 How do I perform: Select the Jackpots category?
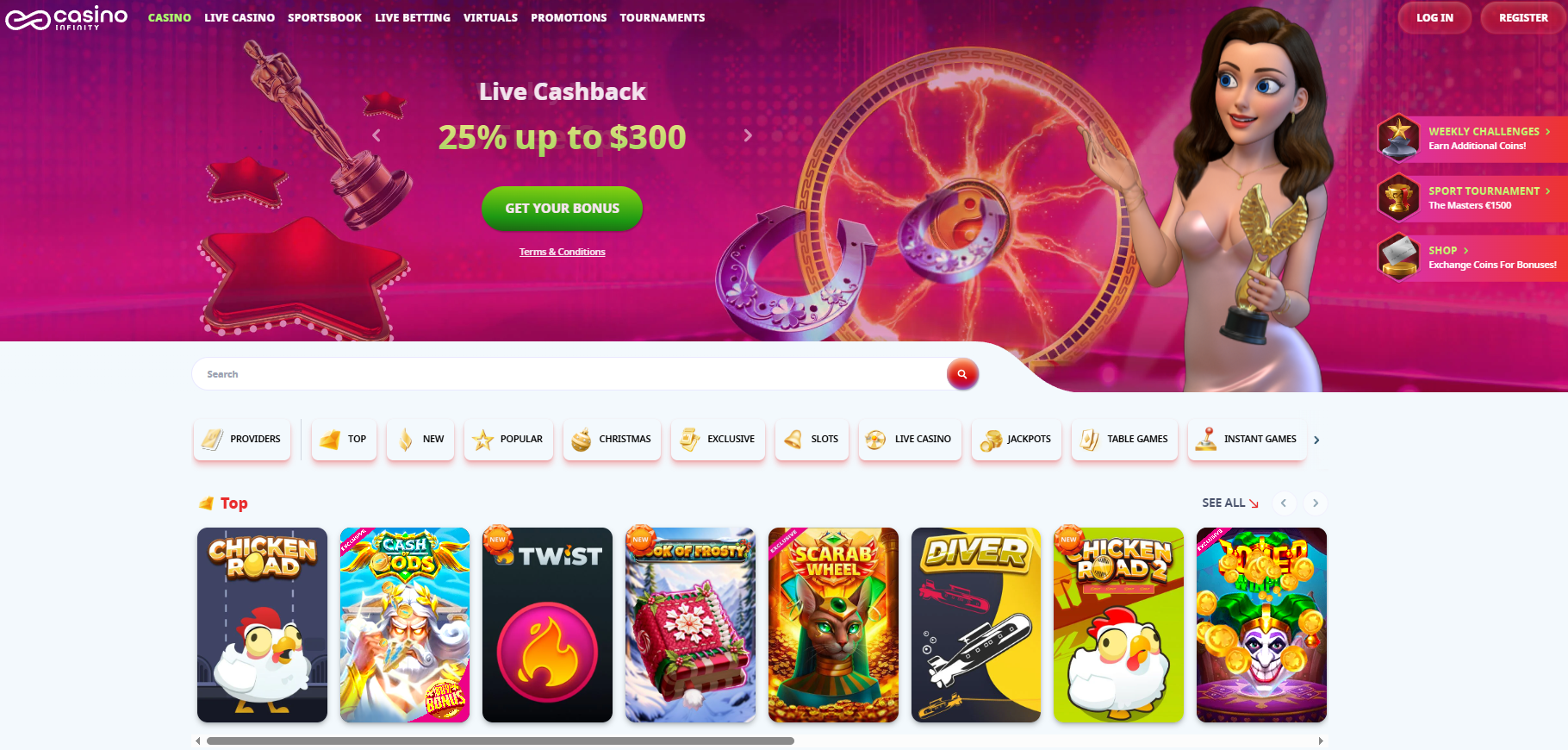[1017, 440]
